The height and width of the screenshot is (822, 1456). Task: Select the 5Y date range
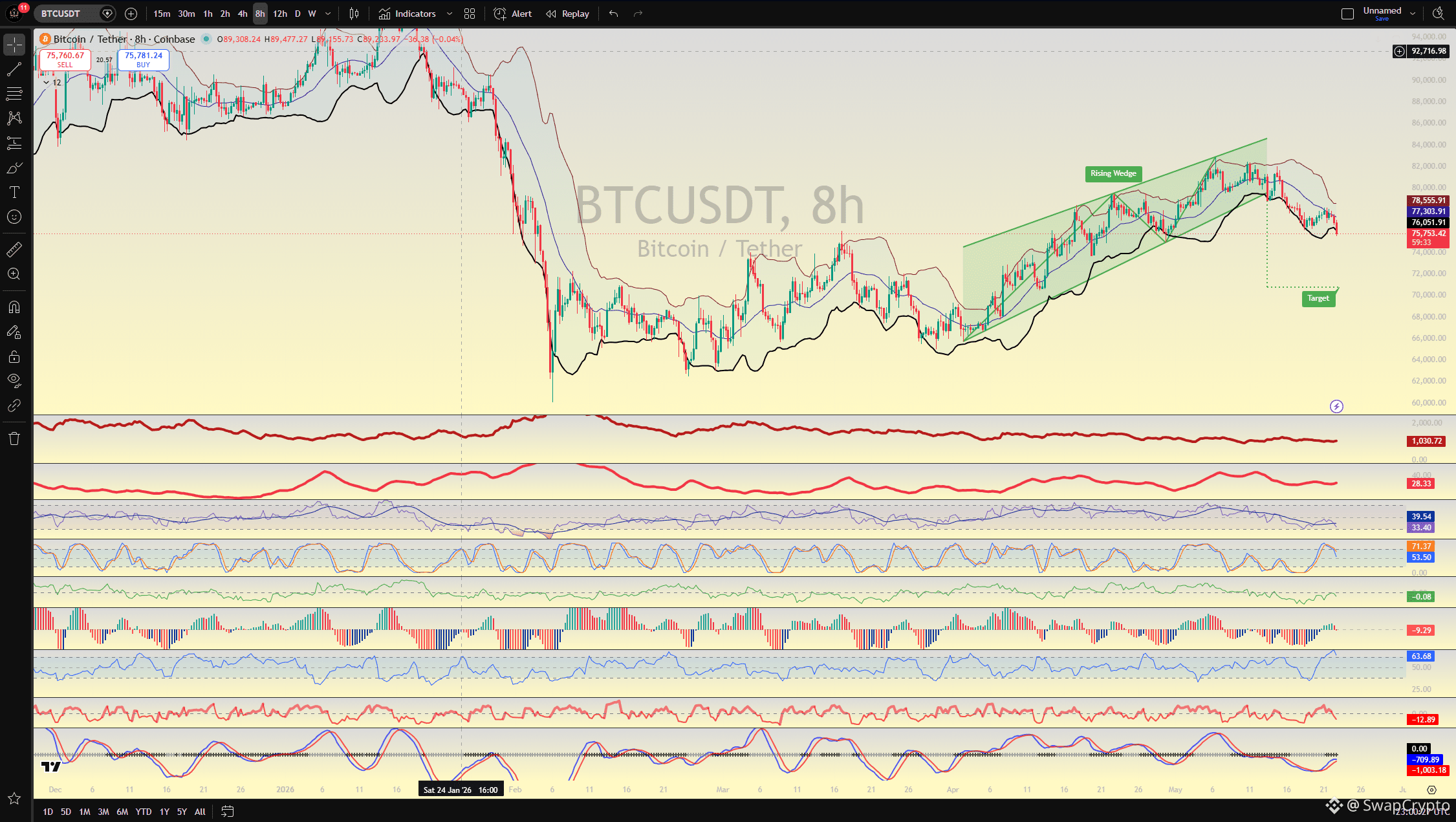tap(182, 812)
